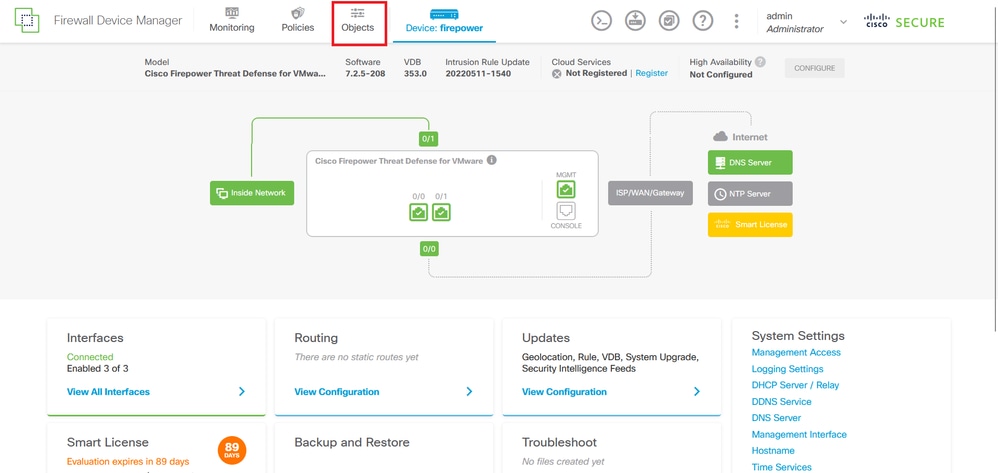Click the DNS Server green button
This screenshot has width=998, height=473.
point(750,162)
